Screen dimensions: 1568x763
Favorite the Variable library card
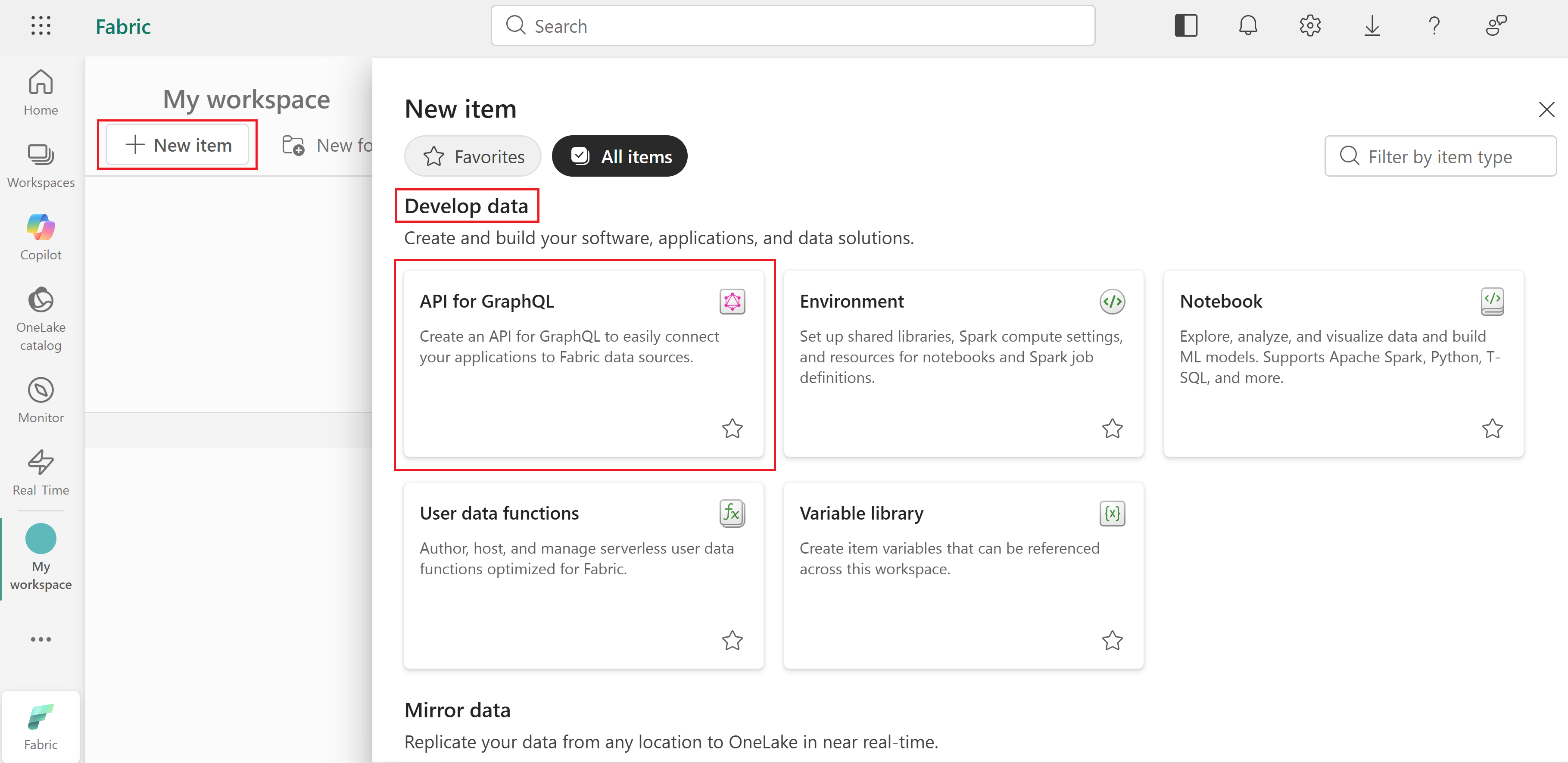(x=1112, y=640)
